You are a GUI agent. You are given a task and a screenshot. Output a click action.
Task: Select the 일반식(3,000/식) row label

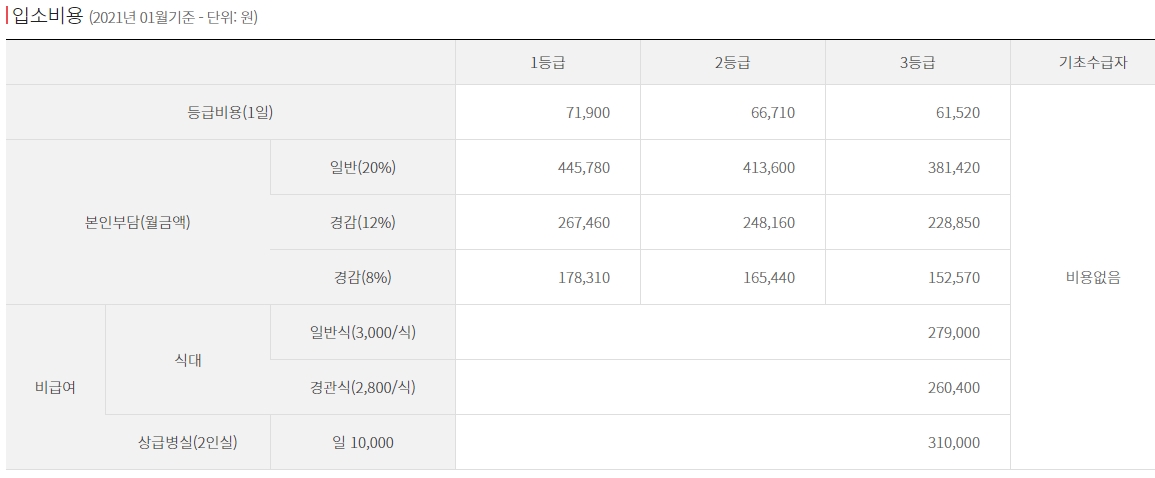(x=363, y=332)
